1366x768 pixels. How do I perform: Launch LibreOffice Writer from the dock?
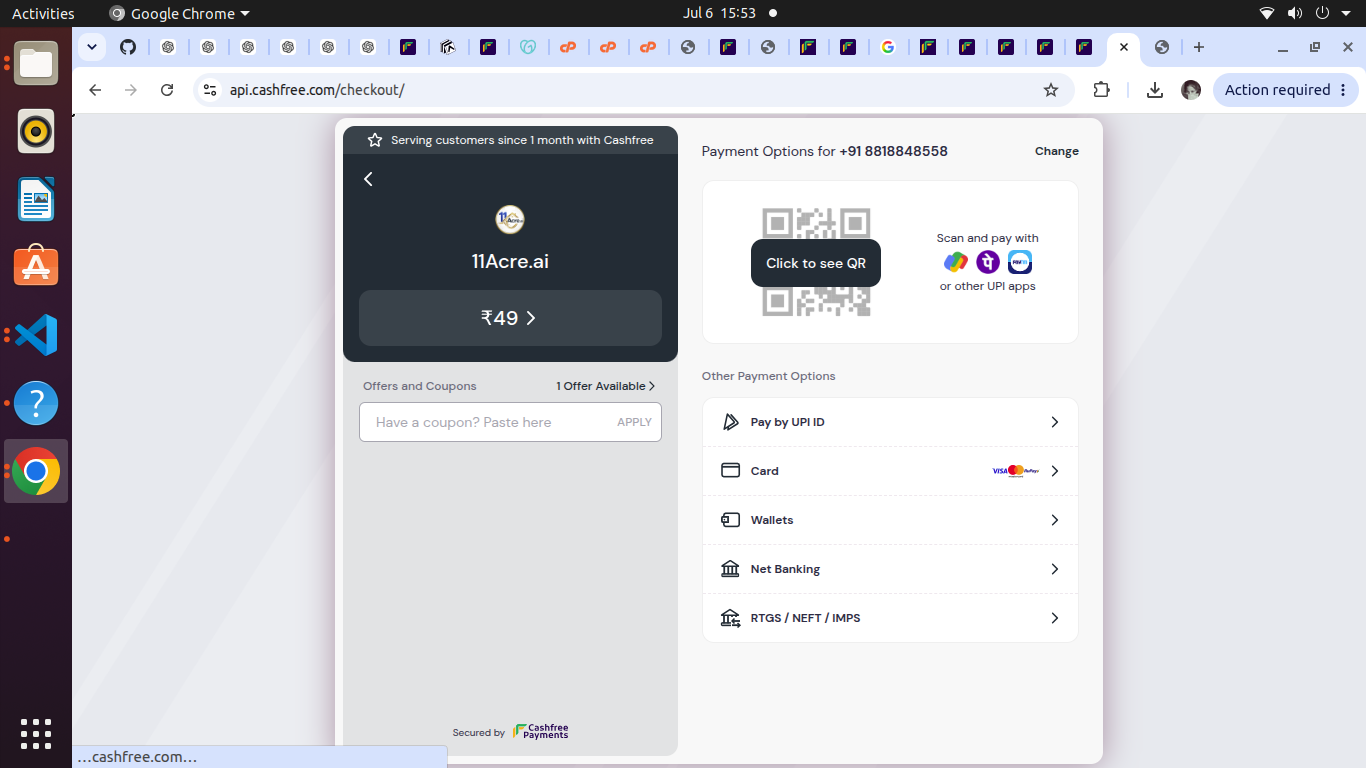36,199
